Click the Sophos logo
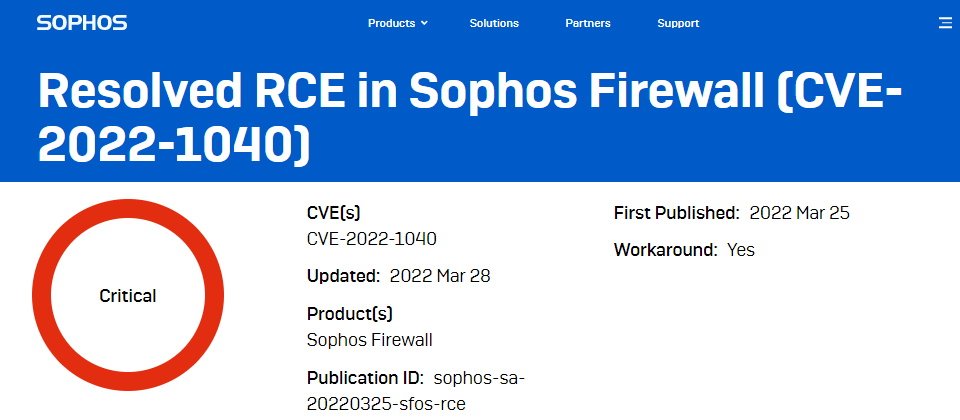 point(82,23)
